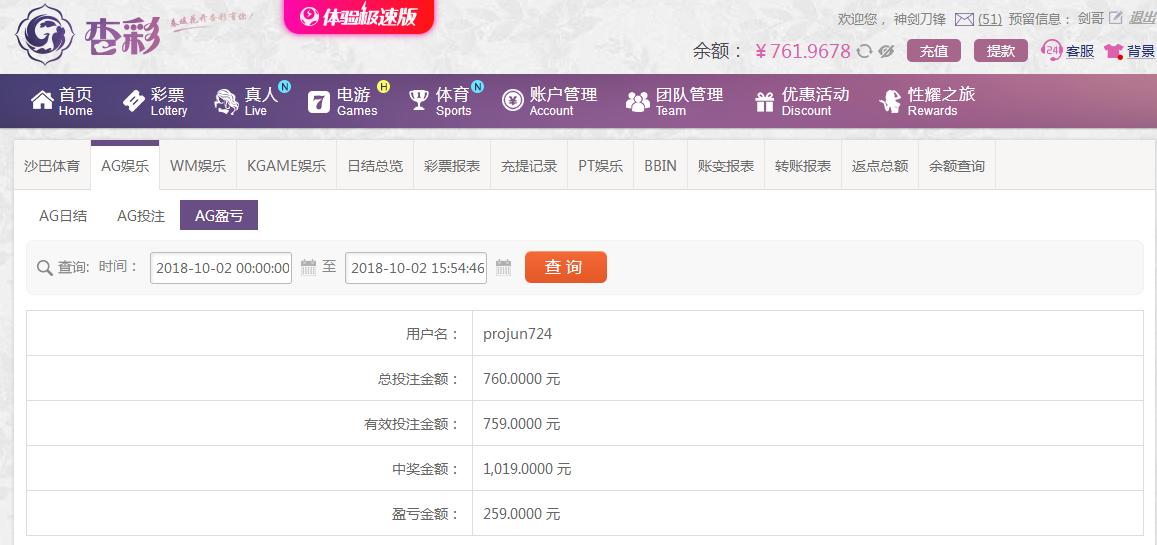The width and height of the screenshot is (1157, 545).
Task: Open Rewards (性耀之旅) section
Action: click(927, 101)
